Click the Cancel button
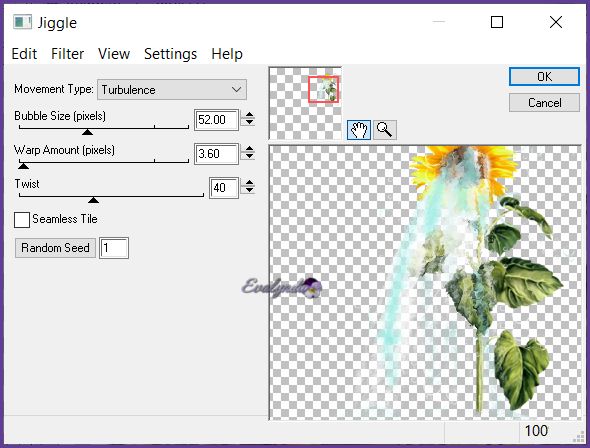The image size is (590, 448). tap(544, 103)
